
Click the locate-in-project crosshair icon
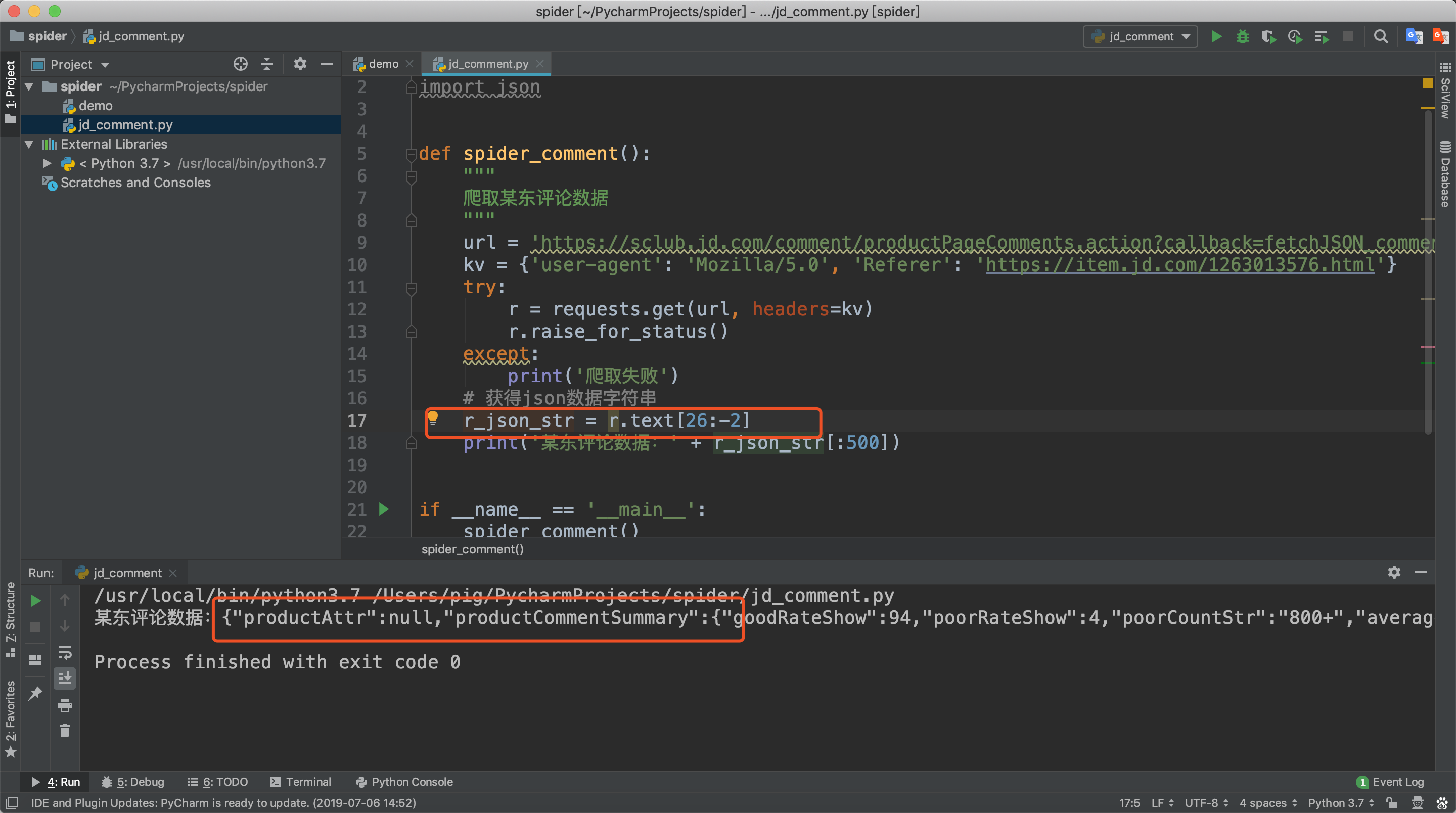click(240, 64)
